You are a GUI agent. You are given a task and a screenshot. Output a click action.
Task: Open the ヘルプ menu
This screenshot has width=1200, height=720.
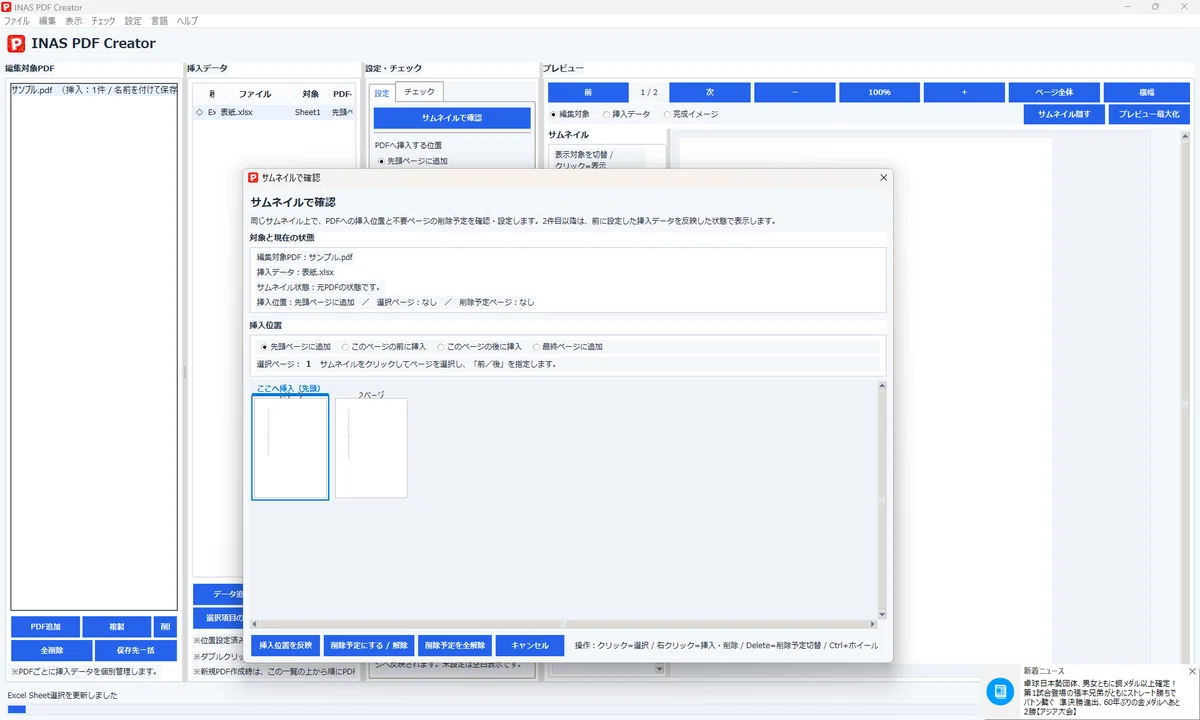(187, 20)
